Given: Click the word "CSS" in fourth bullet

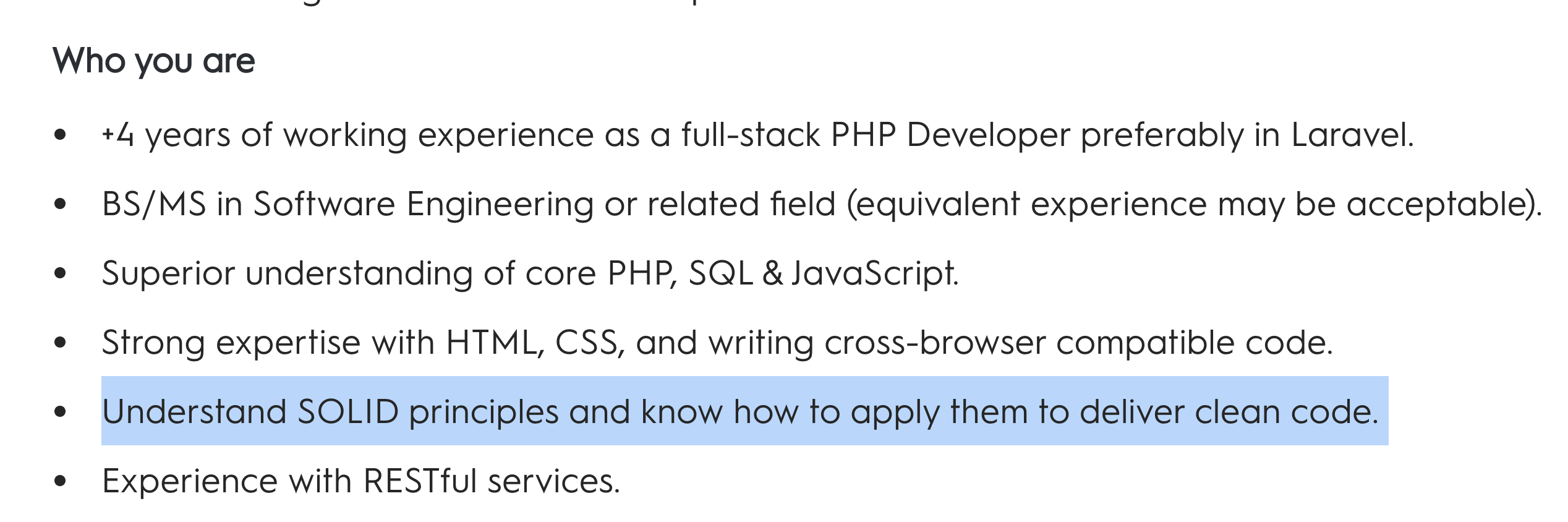Looking at the screenshot, I should tap(586, 342).
